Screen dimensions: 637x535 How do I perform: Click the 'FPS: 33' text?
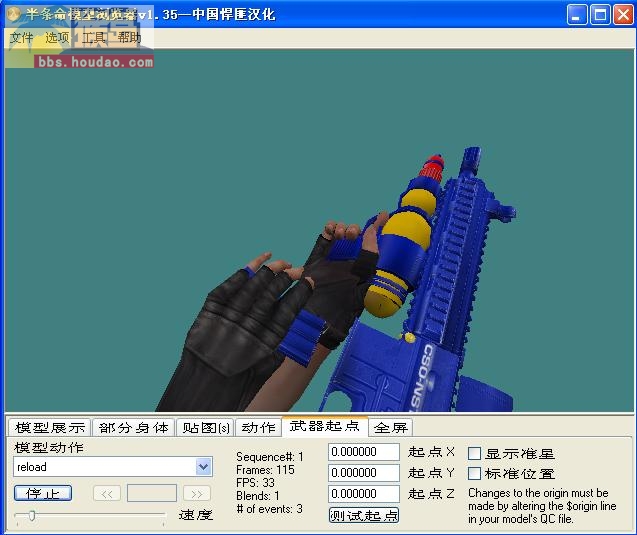(x=256, y=483)
